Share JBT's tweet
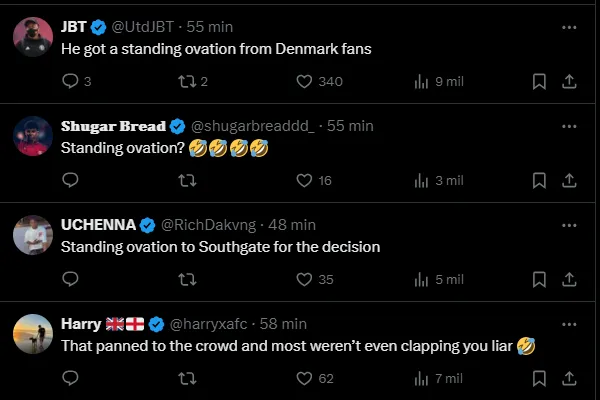This screenshot has width=600, height=400. click(569, 82)
